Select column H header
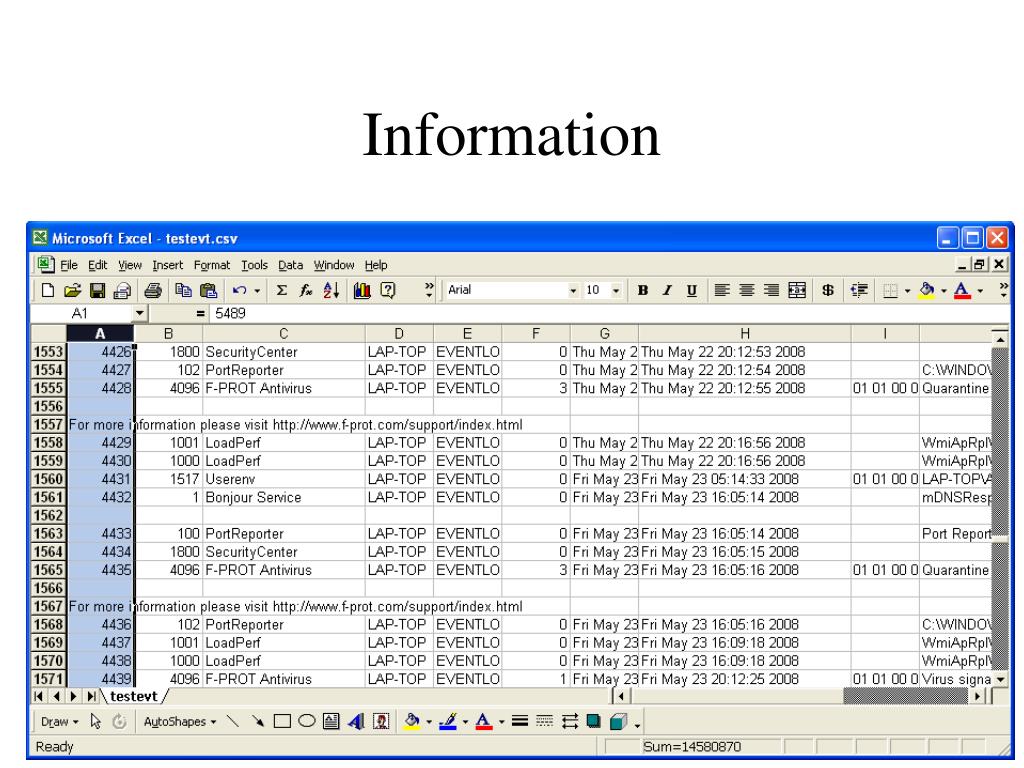Viewport: 1024px width, 768px height. click(x=744, y=334)
